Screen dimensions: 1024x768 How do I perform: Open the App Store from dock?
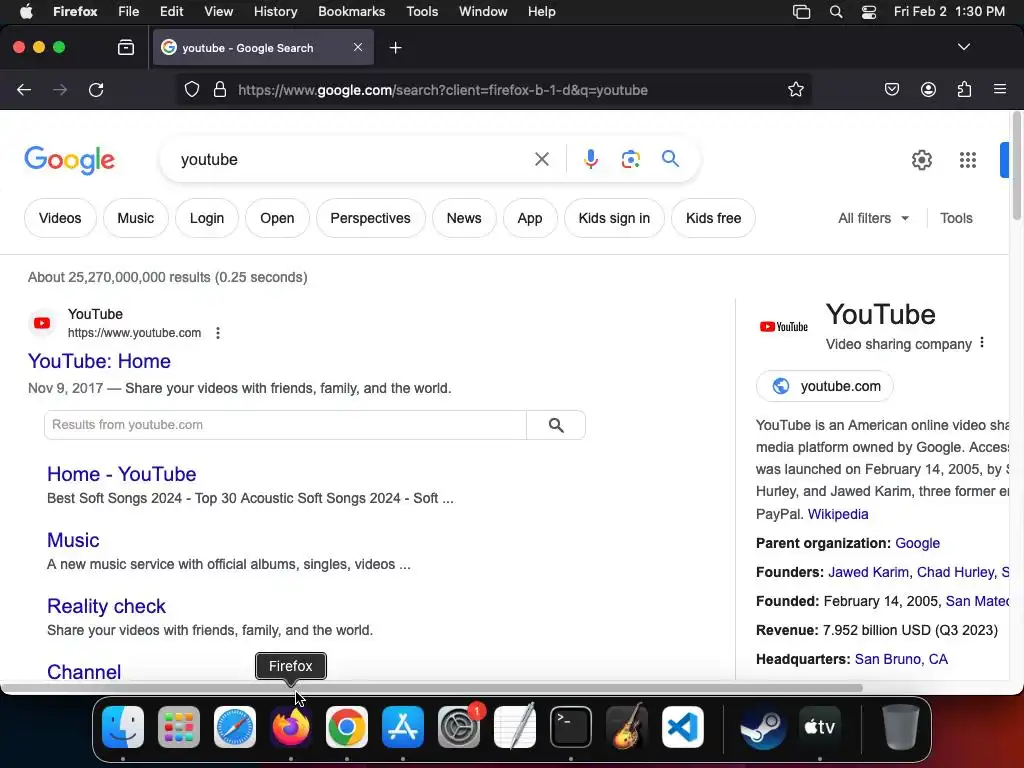coord(403,727)
